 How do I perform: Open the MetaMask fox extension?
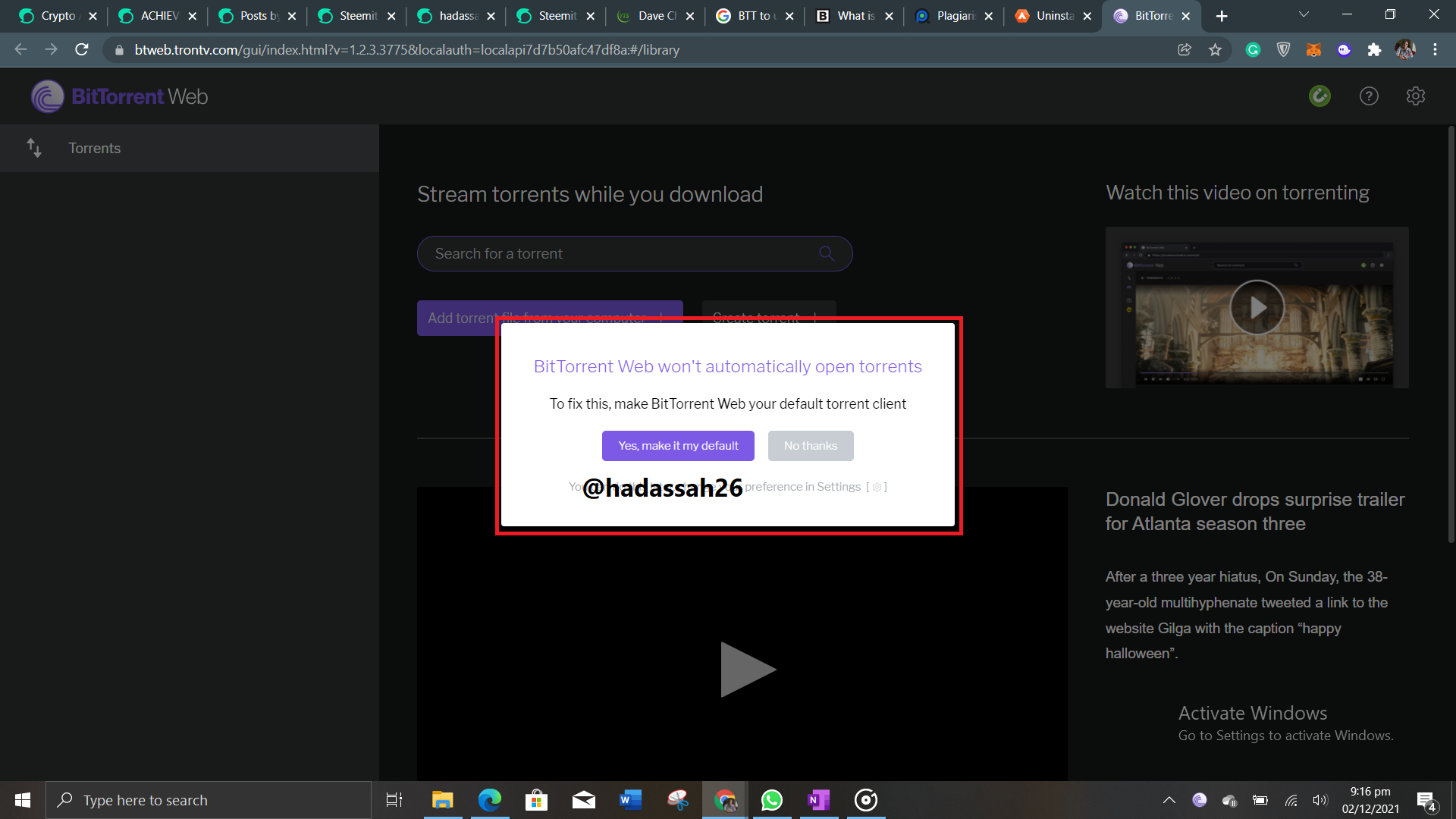pyautogui.click(x=1313, y=50)
